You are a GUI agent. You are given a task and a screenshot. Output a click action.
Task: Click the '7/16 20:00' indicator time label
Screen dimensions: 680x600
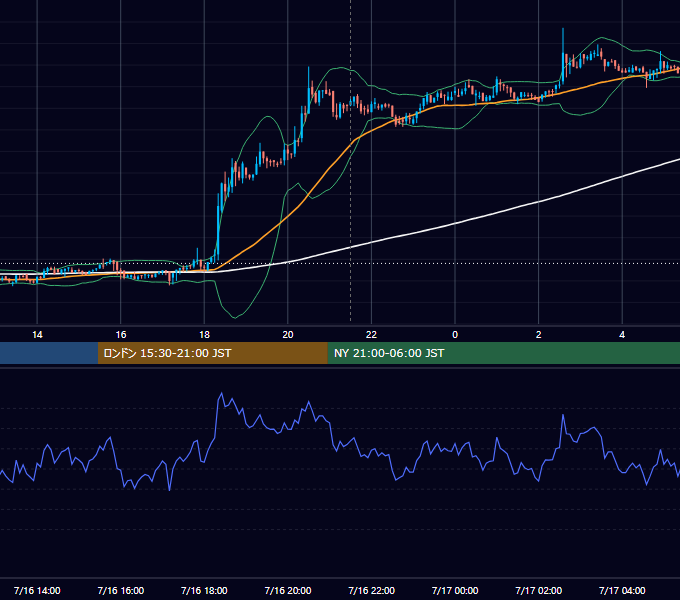tap(288, 590)
